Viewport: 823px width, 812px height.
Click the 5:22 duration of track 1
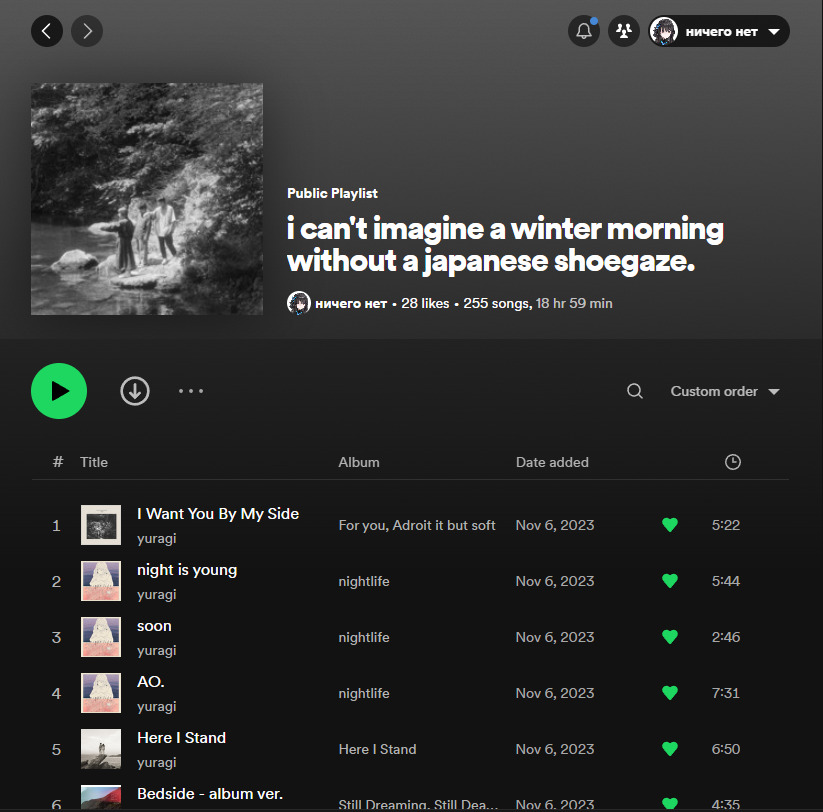click(725, 525)
